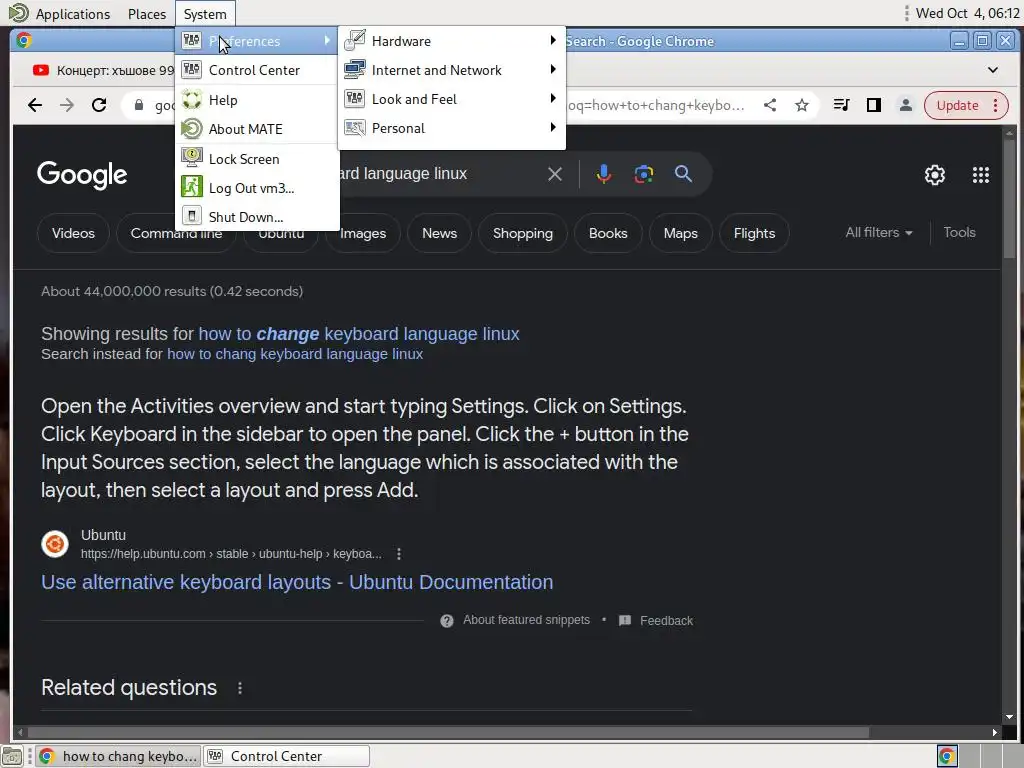1024x768 pixels.
Task: Open Related questions options dots
Action: click(x=240, y=688)
